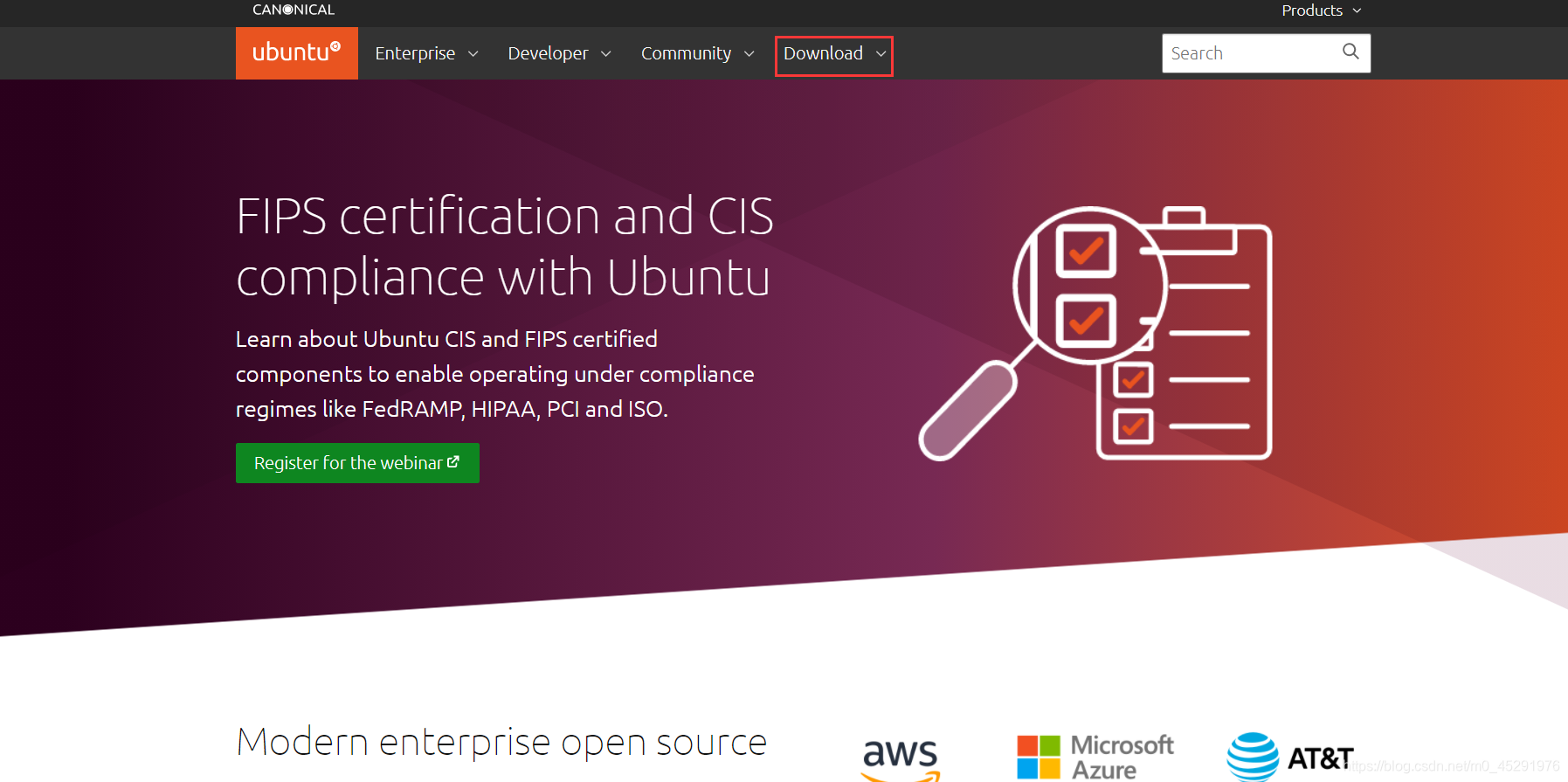Open the Enterprise menu
The image size is (1568, 782).
tap(427, 53)
